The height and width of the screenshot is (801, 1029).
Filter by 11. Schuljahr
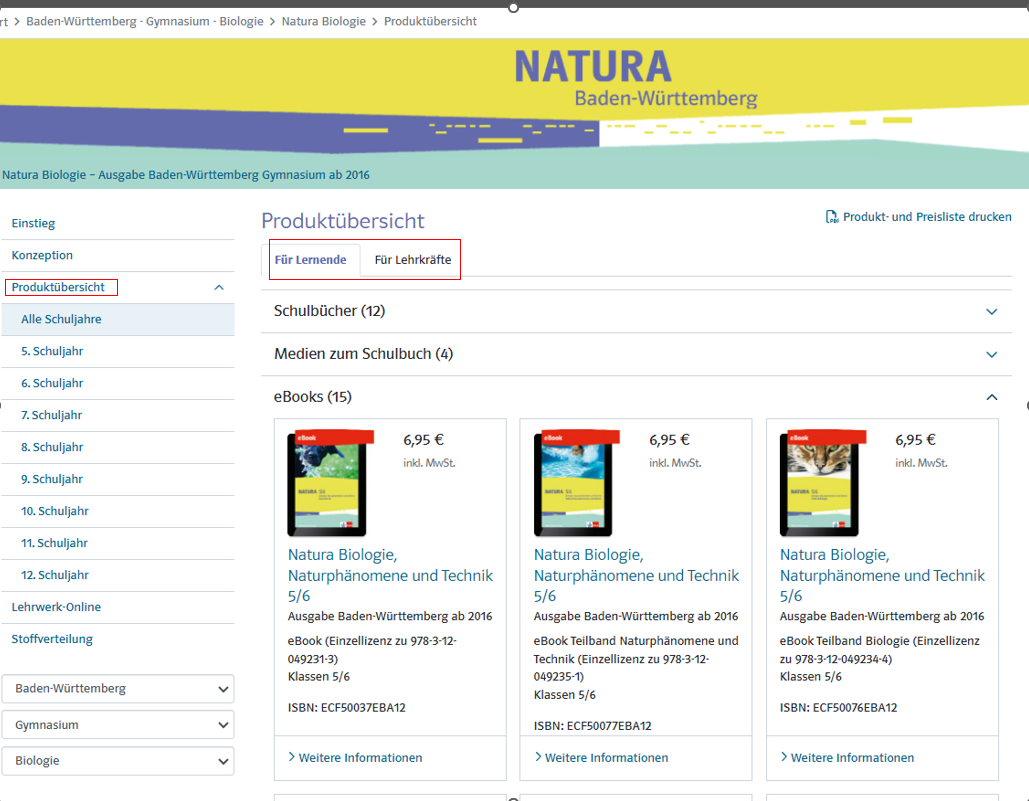pyautogui.click(x=118, y=543)
